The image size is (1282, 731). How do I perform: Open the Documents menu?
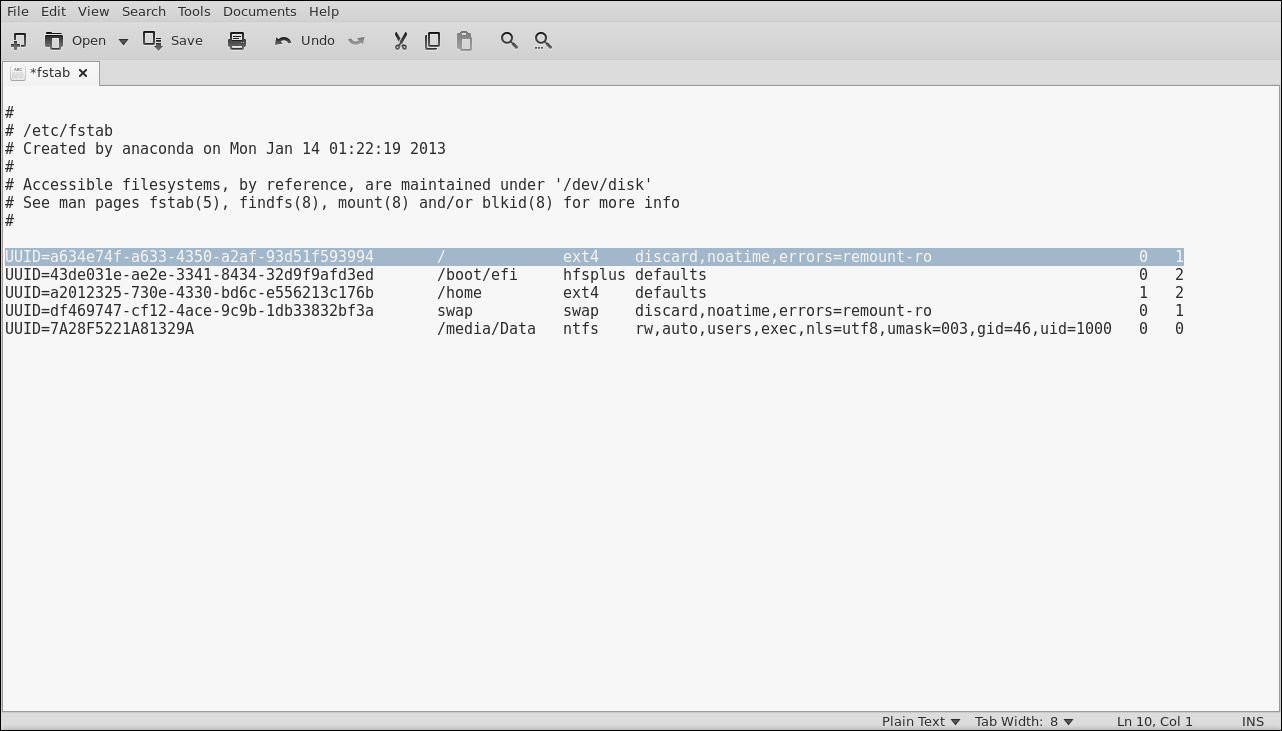point(259,11)
